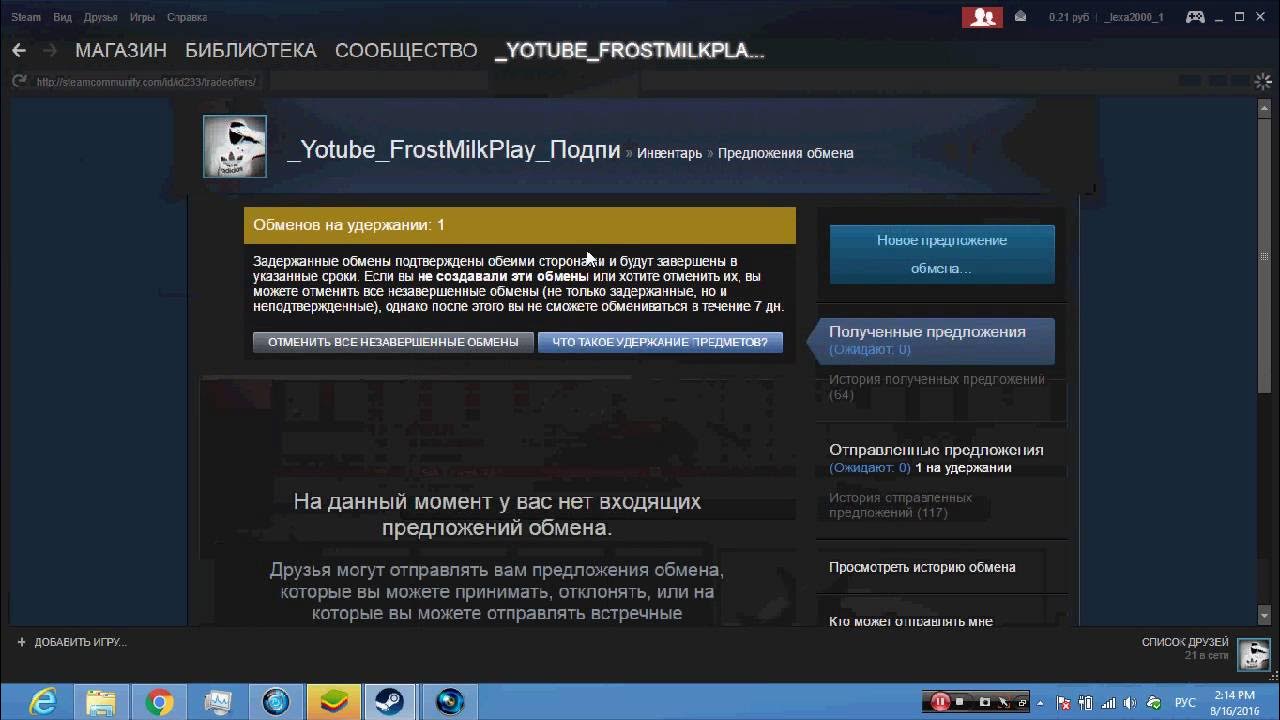Launch Big Picture mode via the controller icon
The height and width of the screenshot is (720, 1280).
[x=1195, y=17]
